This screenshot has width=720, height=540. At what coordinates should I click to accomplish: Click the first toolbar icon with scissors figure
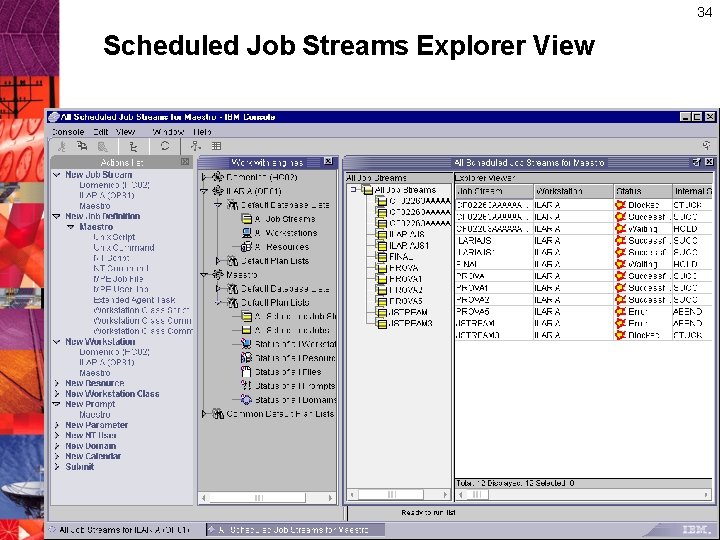62,146
